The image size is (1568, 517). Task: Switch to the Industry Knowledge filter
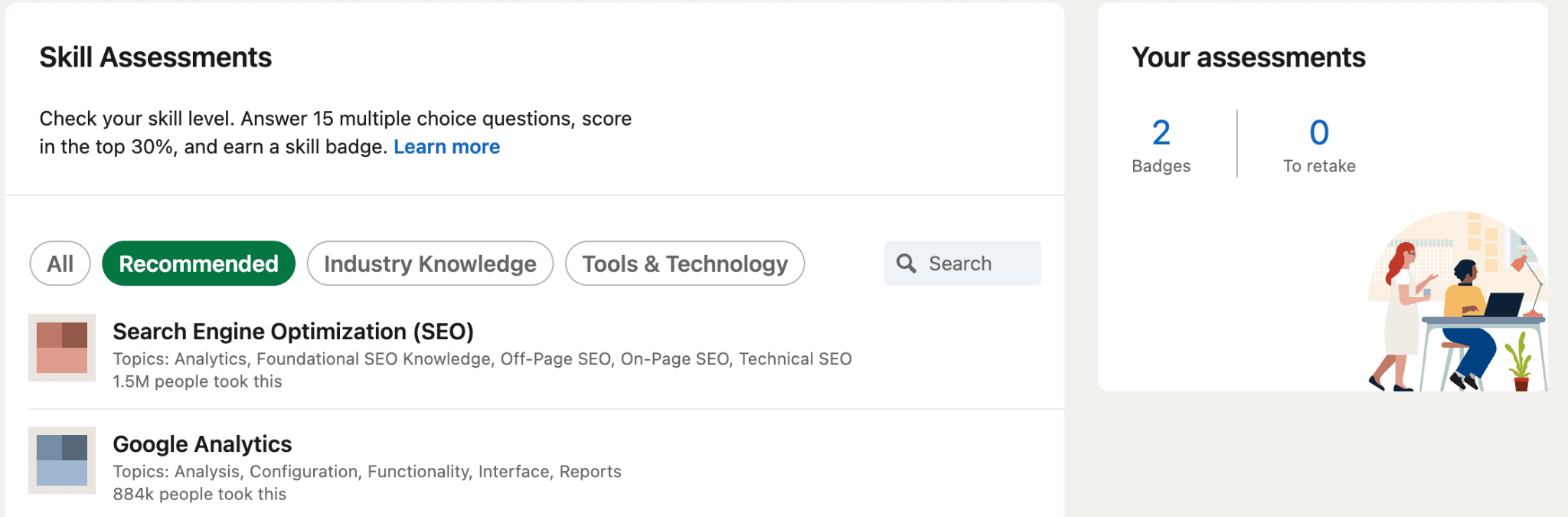[x=430, y=263]
